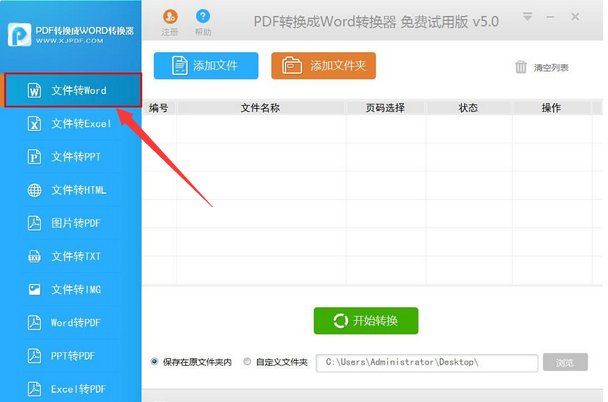Click the 页码选择 column header
608x402 pixels.
pyautogui.click(x=385, y=108)
